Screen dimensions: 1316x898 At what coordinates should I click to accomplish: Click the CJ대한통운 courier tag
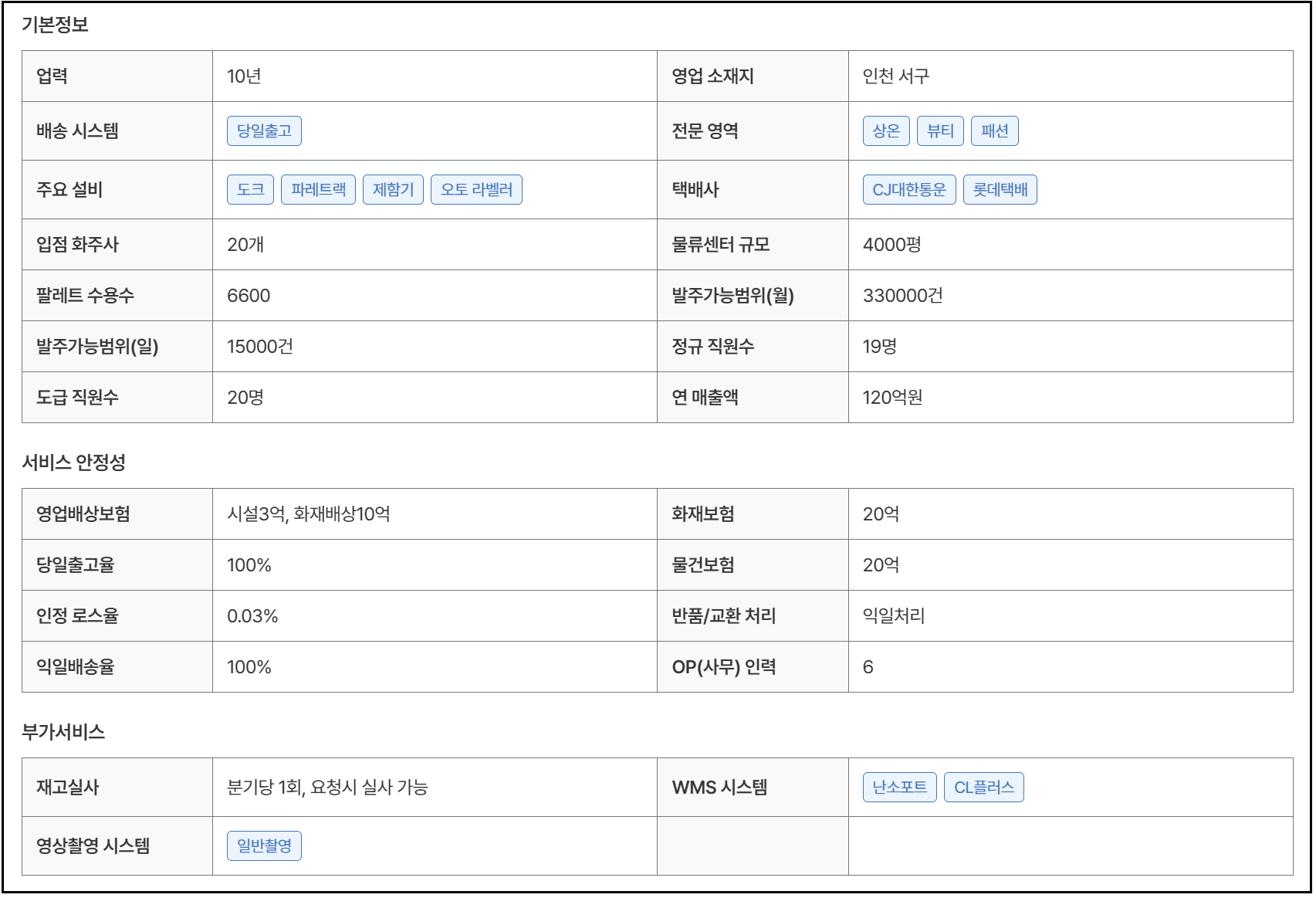tap(908, 190)
